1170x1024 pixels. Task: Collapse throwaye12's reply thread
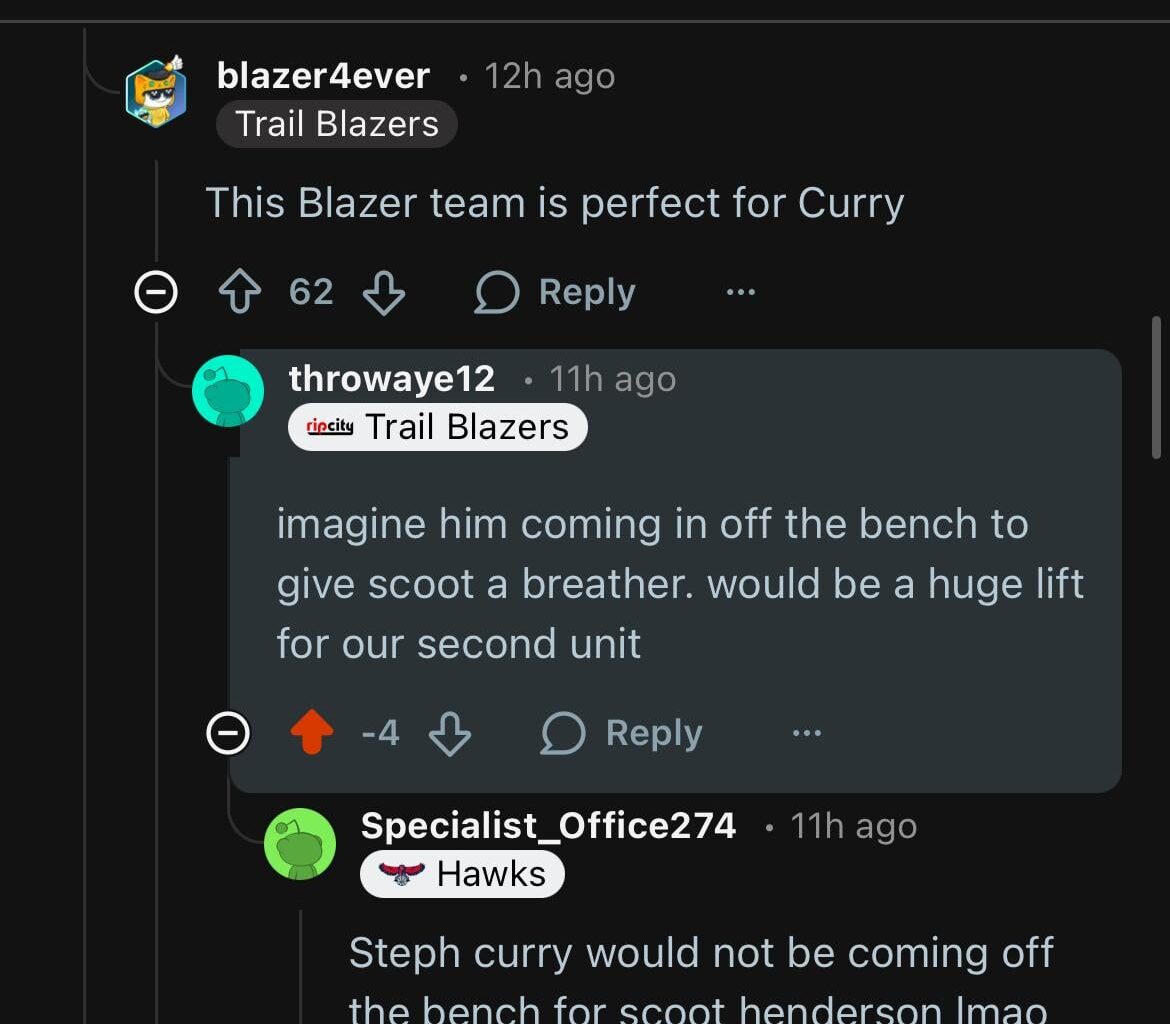tap(229, 732)
